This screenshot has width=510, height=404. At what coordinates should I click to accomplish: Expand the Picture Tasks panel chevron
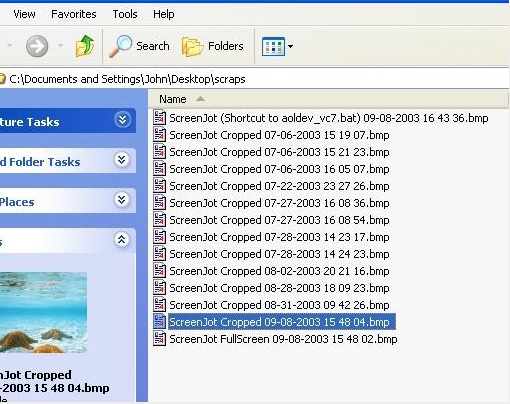[x=122, y=119]
